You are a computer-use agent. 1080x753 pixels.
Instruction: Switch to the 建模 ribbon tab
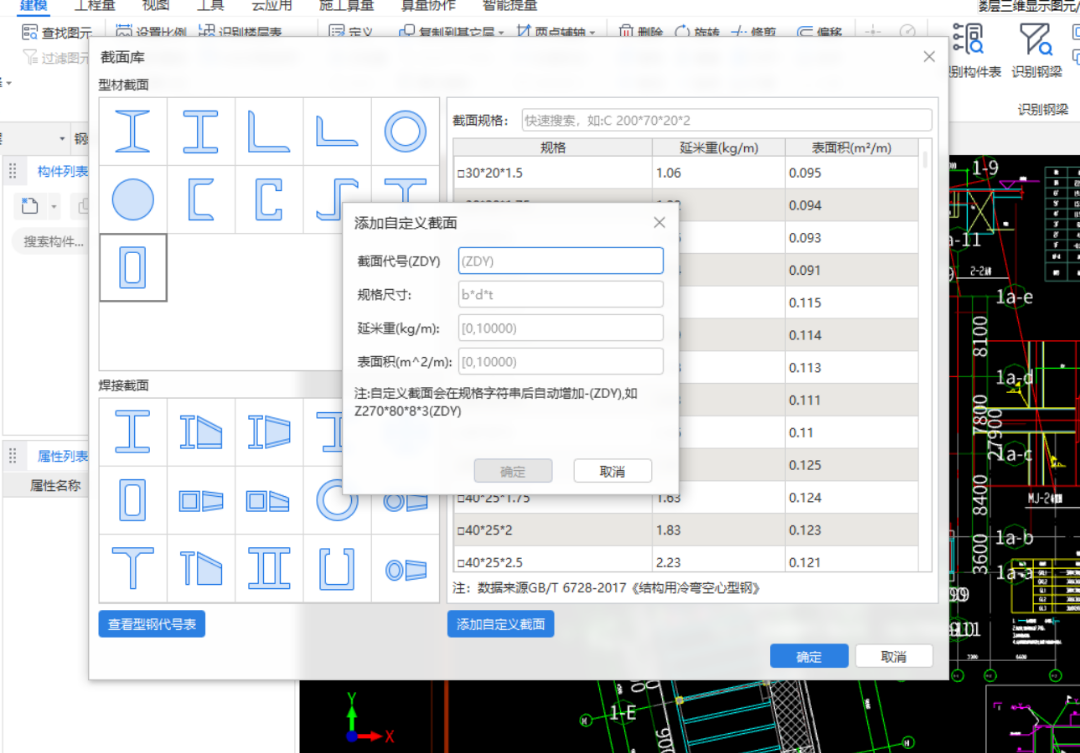click(x=33, y=6)
